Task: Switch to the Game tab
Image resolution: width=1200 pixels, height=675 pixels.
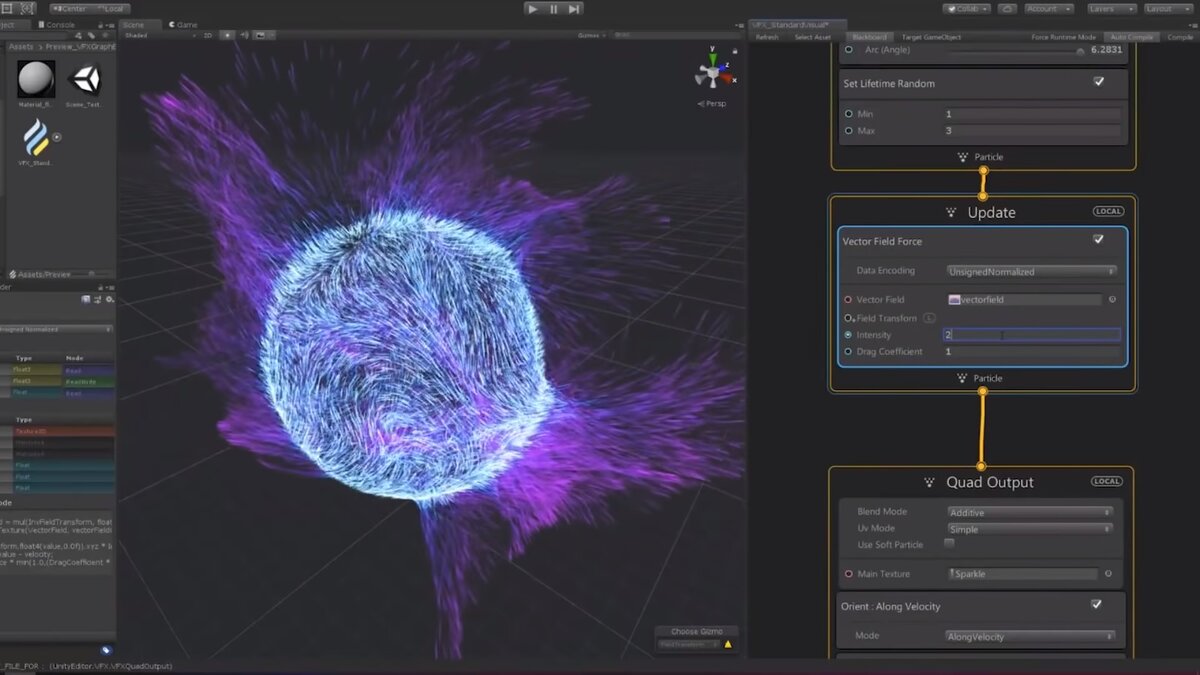Action: (185, 24)
